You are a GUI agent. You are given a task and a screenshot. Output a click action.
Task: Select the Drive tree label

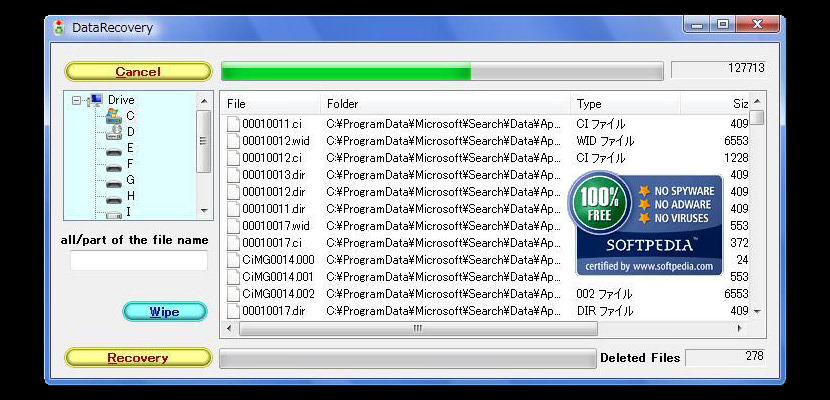121,100
